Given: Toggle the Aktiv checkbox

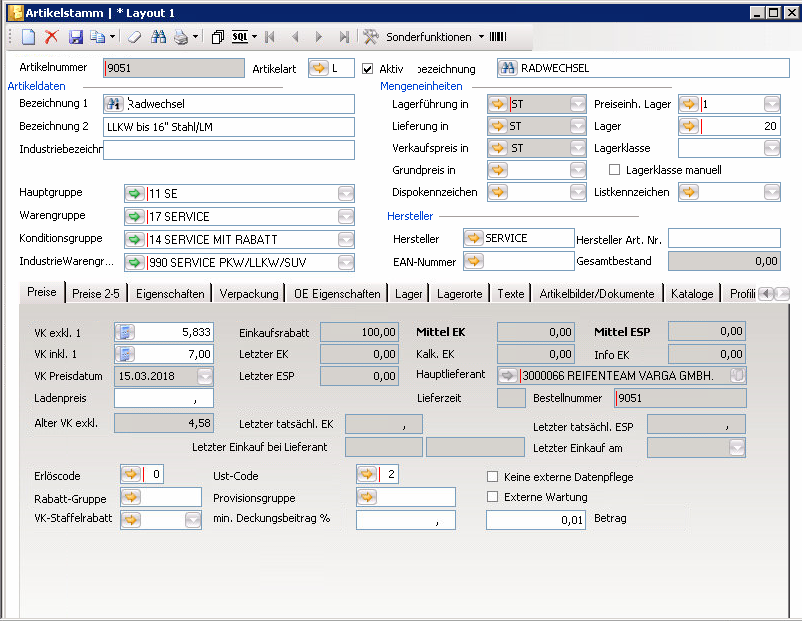Looking at the screenshot, I should pos(367,69).
